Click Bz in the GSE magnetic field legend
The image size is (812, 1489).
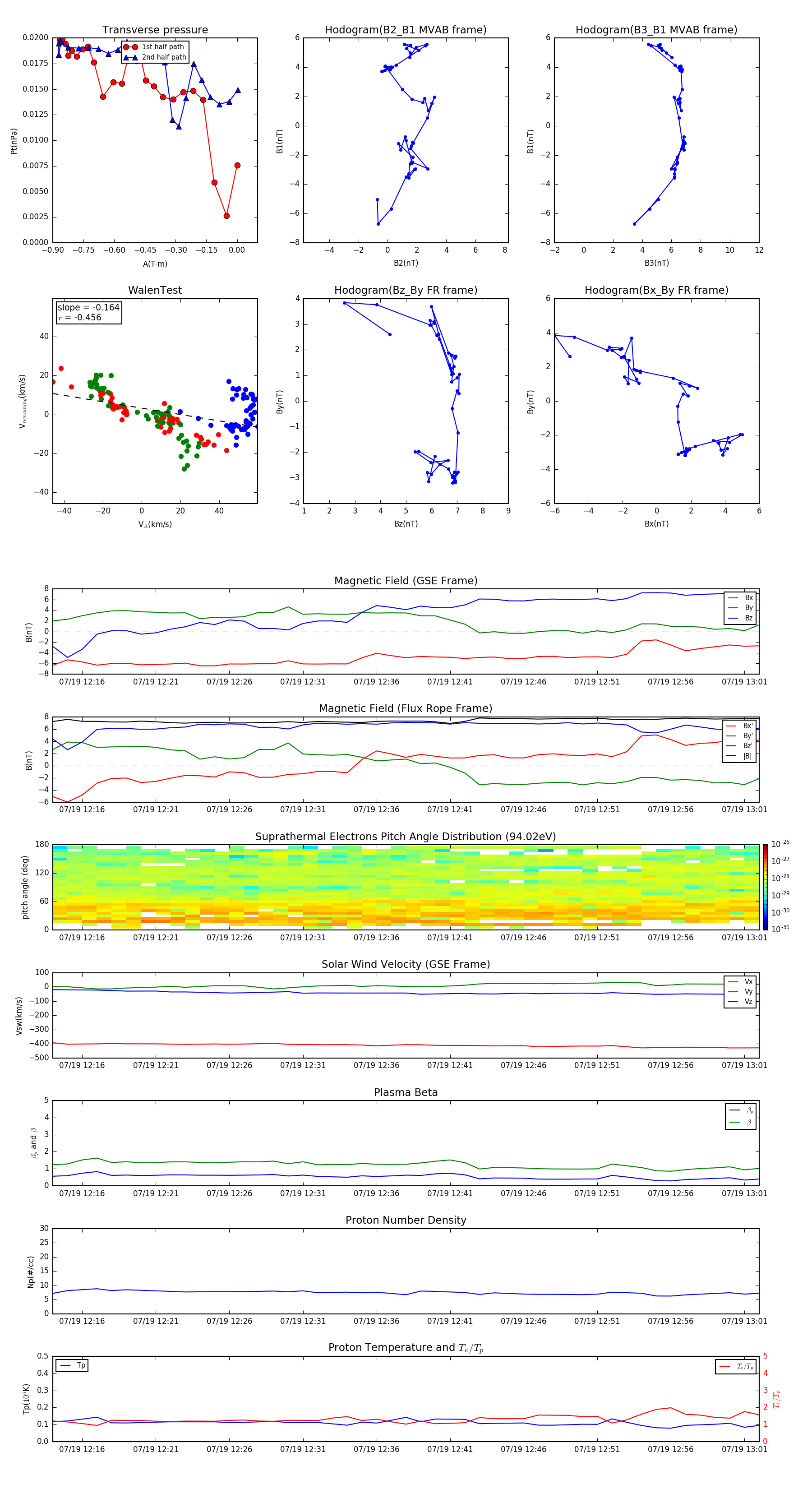[x=740, y=619]
